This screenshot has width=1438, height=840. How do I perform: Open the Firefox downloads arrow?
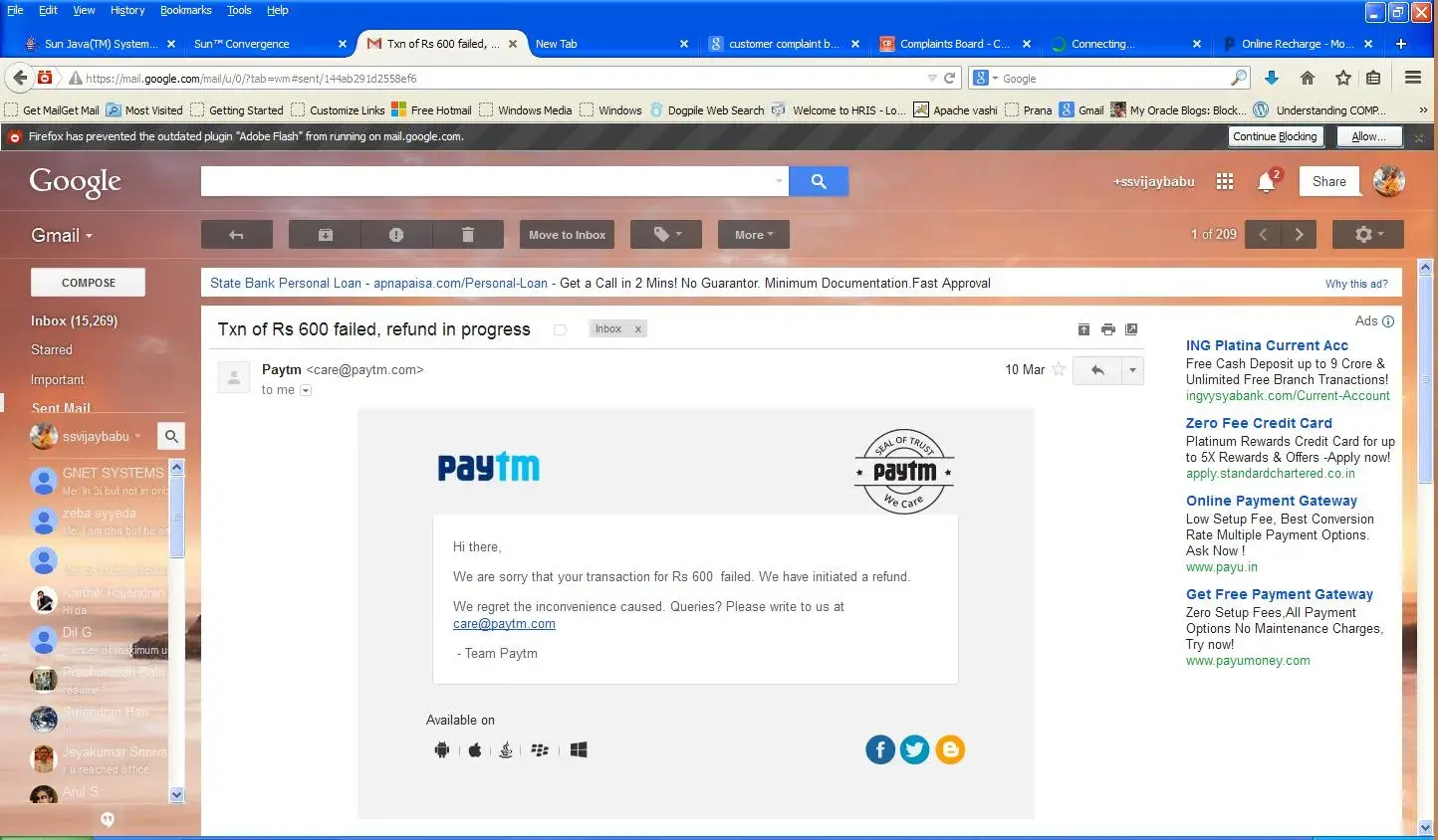tap(1272, 78)
